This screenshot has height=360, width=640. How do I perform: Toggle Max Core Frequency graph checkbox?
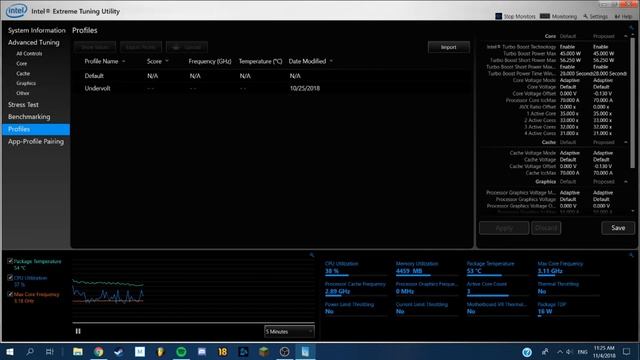[10, 294]
